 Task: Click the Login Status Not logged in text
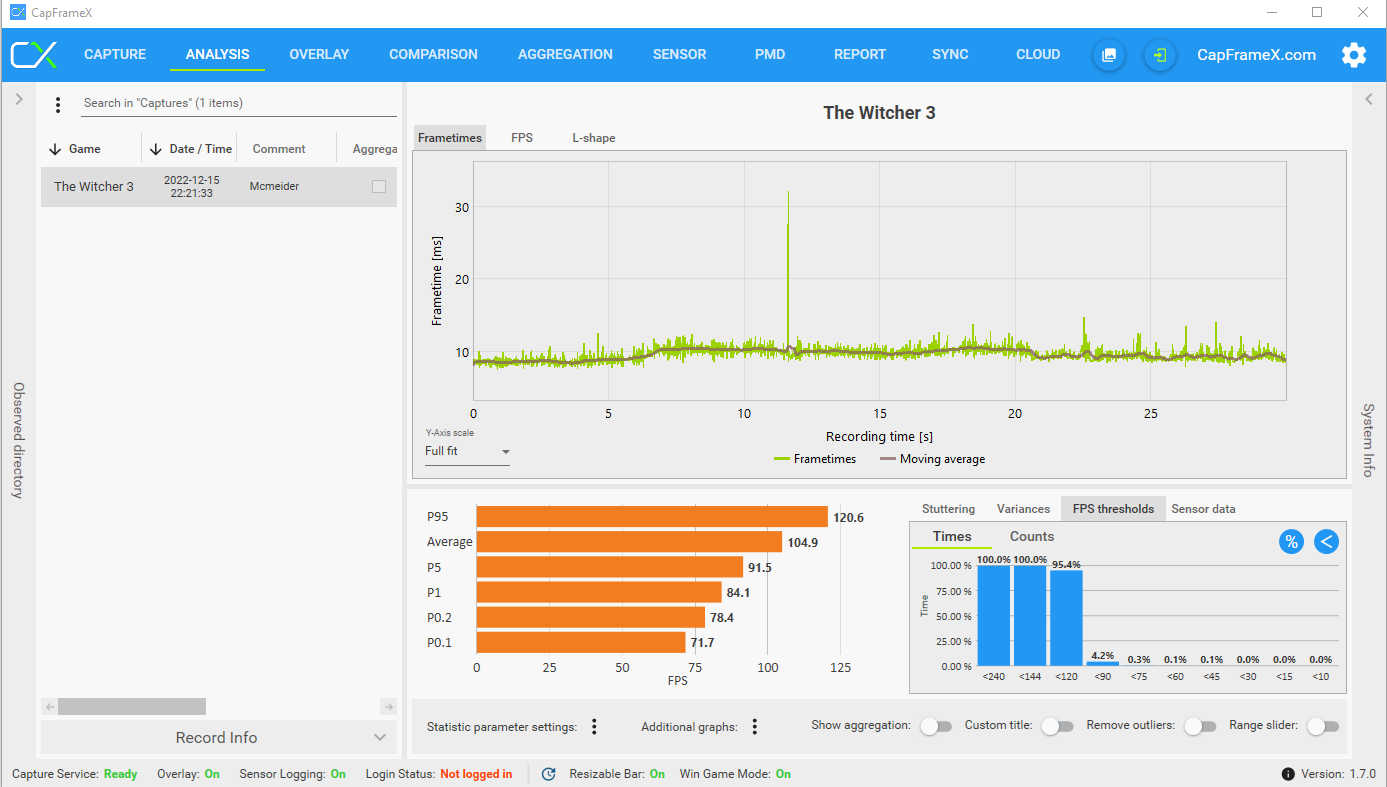coord(476,774)
